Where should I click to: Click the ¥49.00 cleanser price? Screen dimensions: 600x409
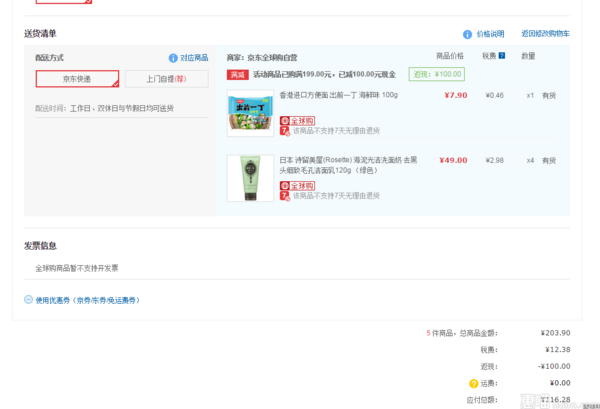pyautogui.click(x=453, y=160)
